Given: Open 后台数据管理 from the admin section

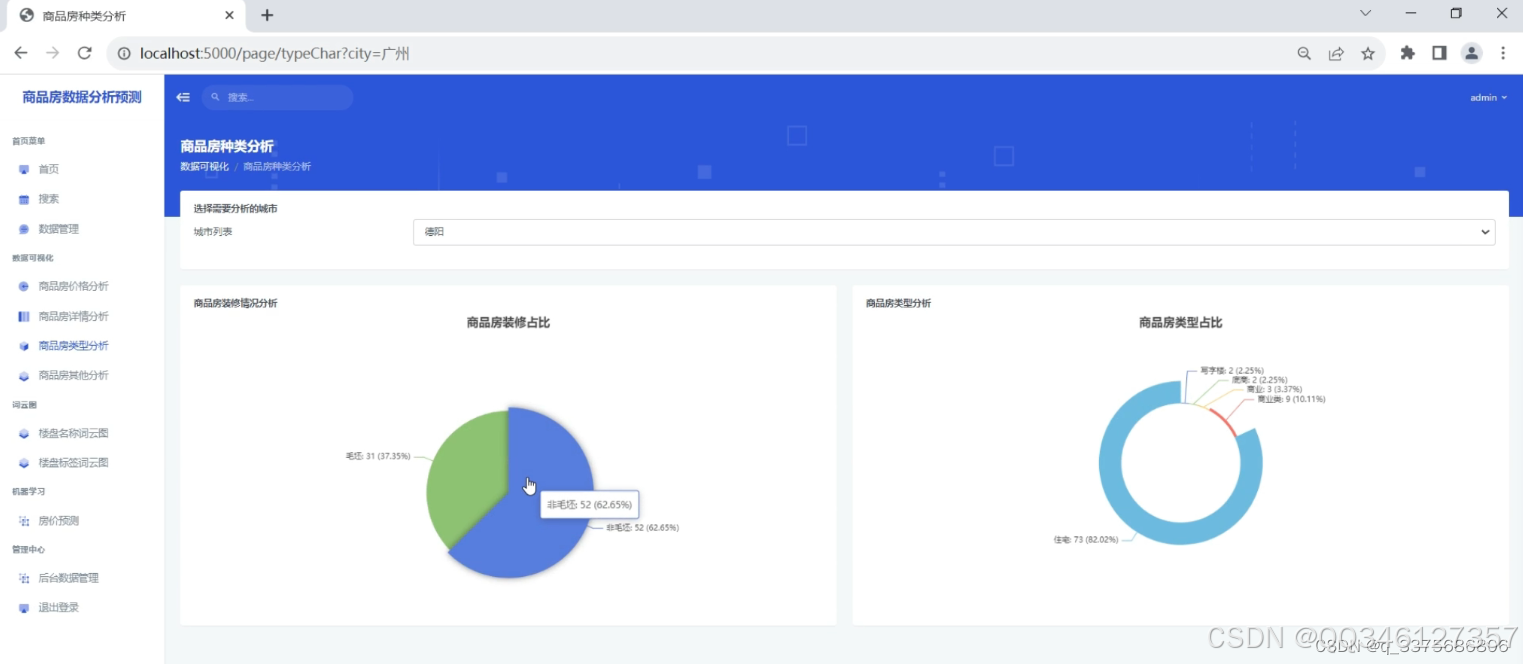Looking at the screenshot, I should pyautogui.click(x=67, y=577).
